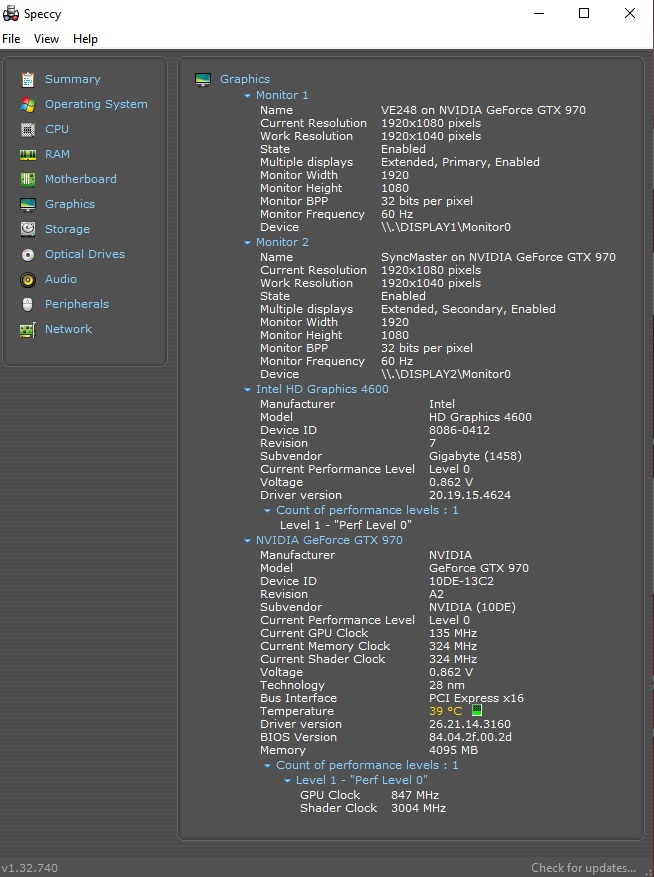Click the Check for updates link
654x877 pixels.
tap(584, 867)
